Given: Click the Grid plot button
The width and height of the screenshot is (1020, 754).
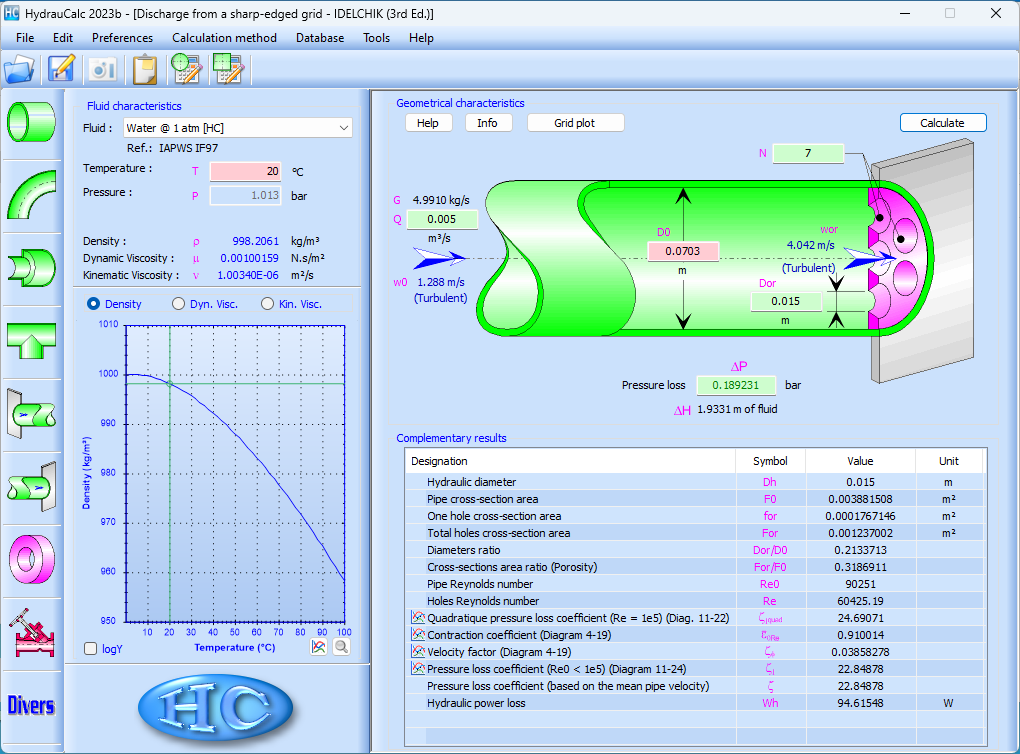Looking at the screenshot, I should [x=574, y=123].
